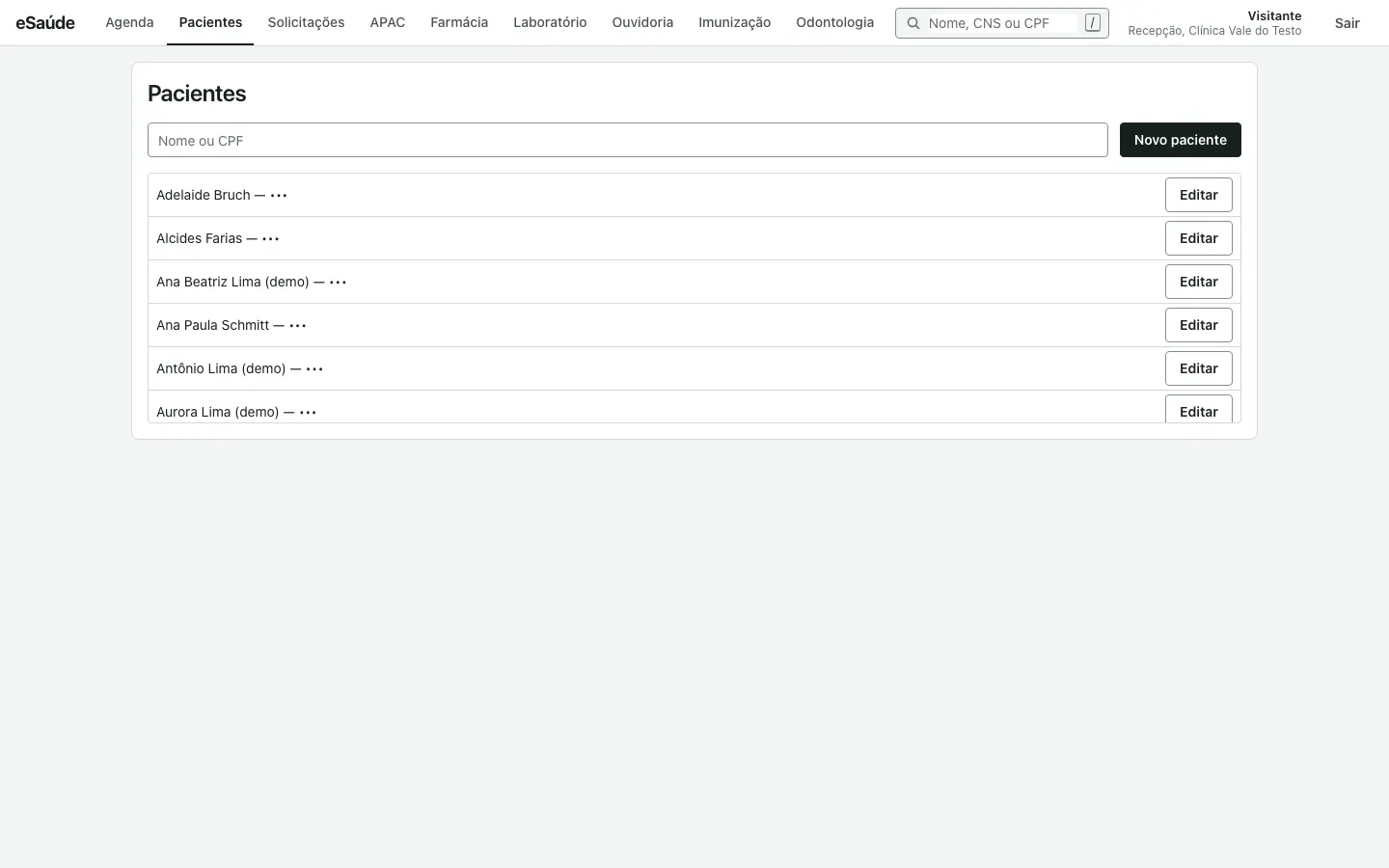Click the magnifier icon in global search
Viewport: 1389px width, 868px height.
[x=912, y=23]
